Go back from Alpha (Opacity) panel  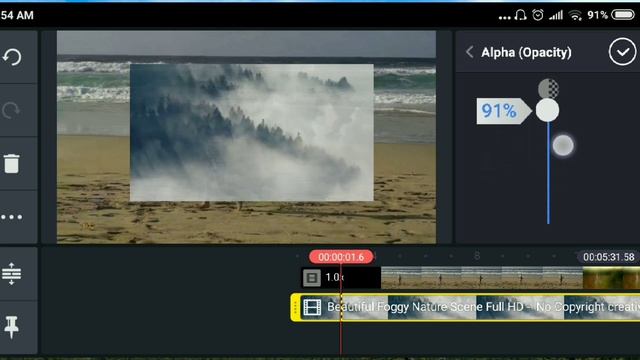click(x=470, y=52)
